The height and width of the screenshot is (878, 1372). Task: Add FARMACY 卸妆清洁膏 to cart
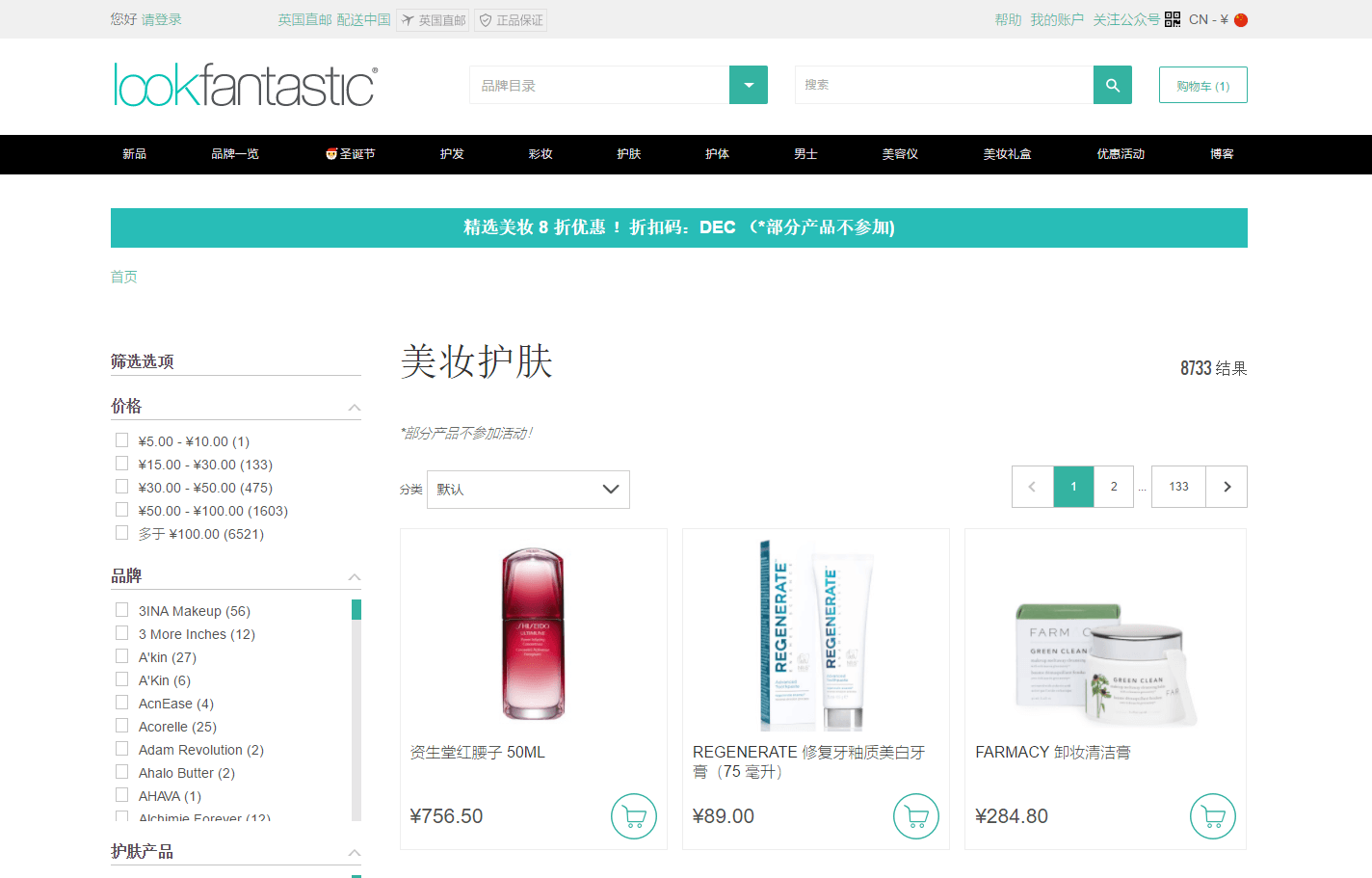click(x=1213, y=816)
